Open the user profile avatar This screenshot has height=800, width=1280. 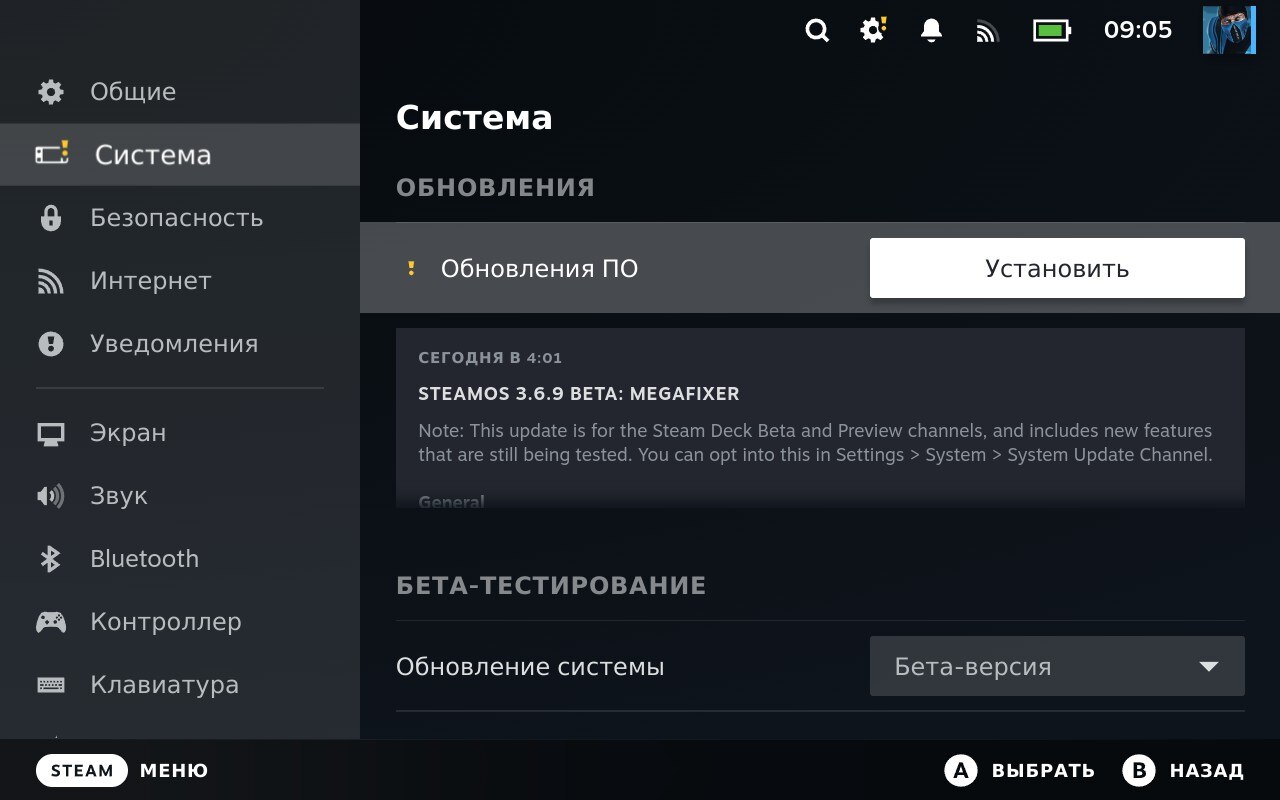[1229, 30]
